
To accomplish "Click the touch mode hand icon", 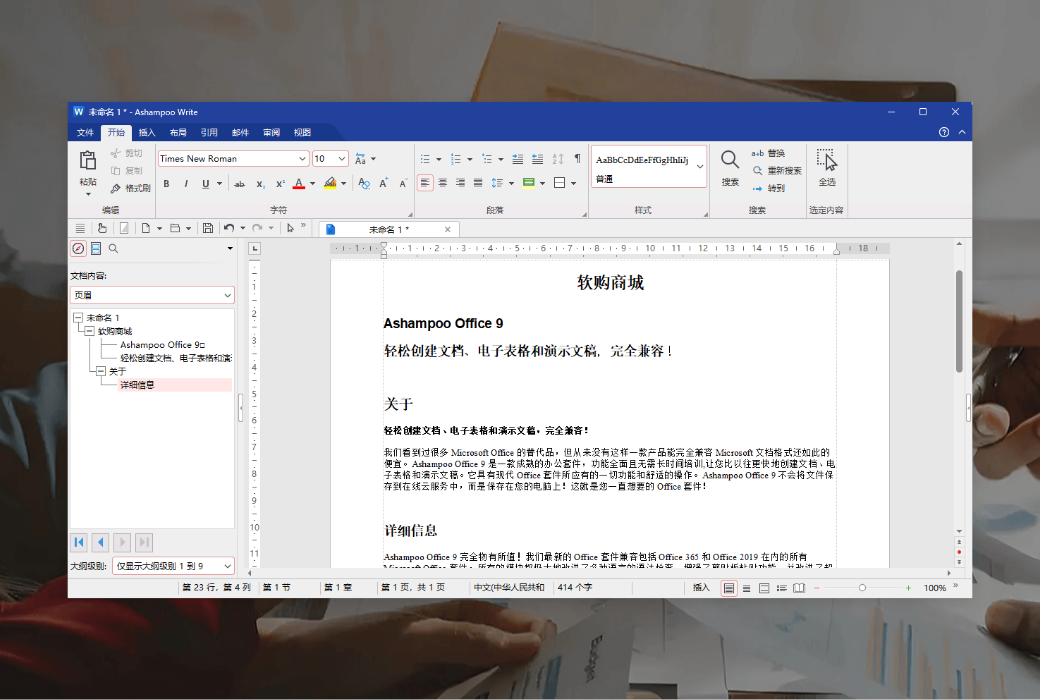I will 102,228.
